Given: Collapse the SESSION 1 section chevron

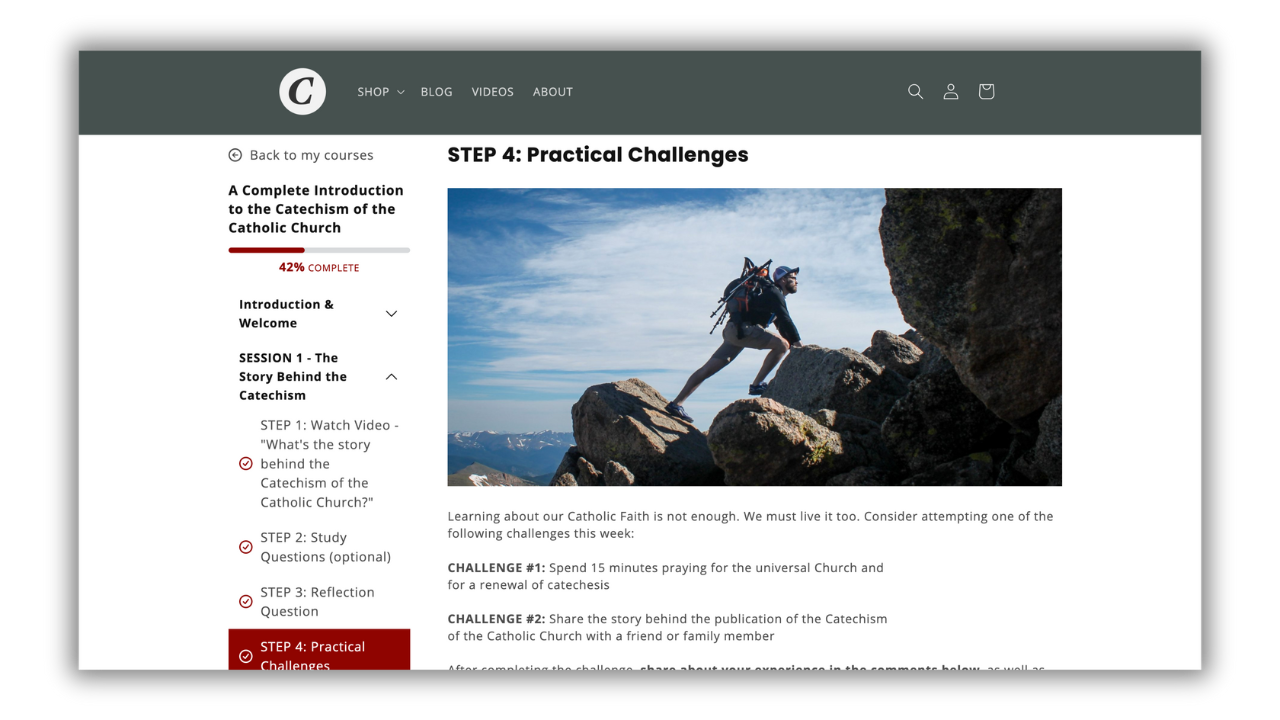Looking at the screenshot, I should [x=391, y=377].
